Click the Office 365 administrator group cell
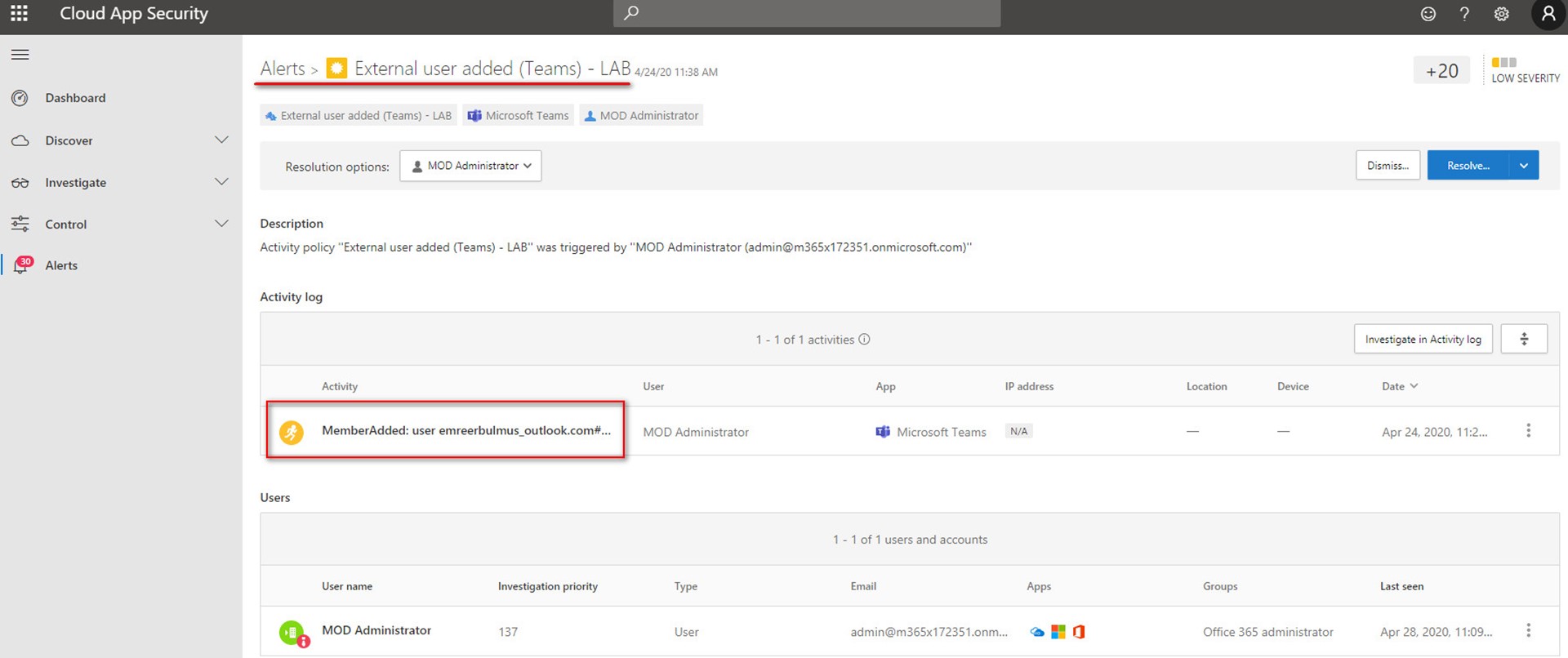The width and height of the screenshot is (1568, 658). click(x=1267, y=632)
